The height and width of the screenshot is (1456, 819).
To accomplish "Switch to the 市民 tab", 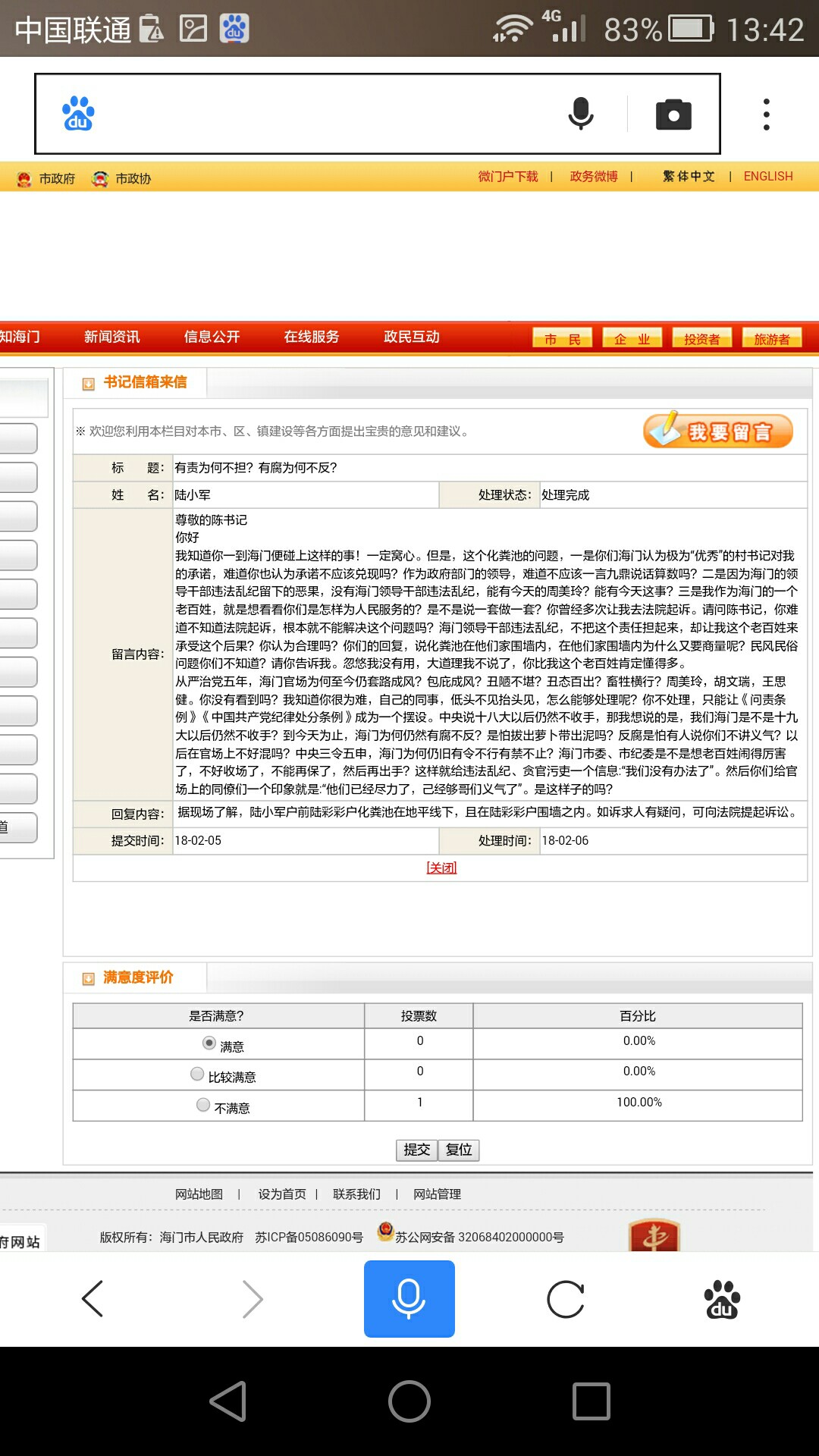I will coord(563,338).
